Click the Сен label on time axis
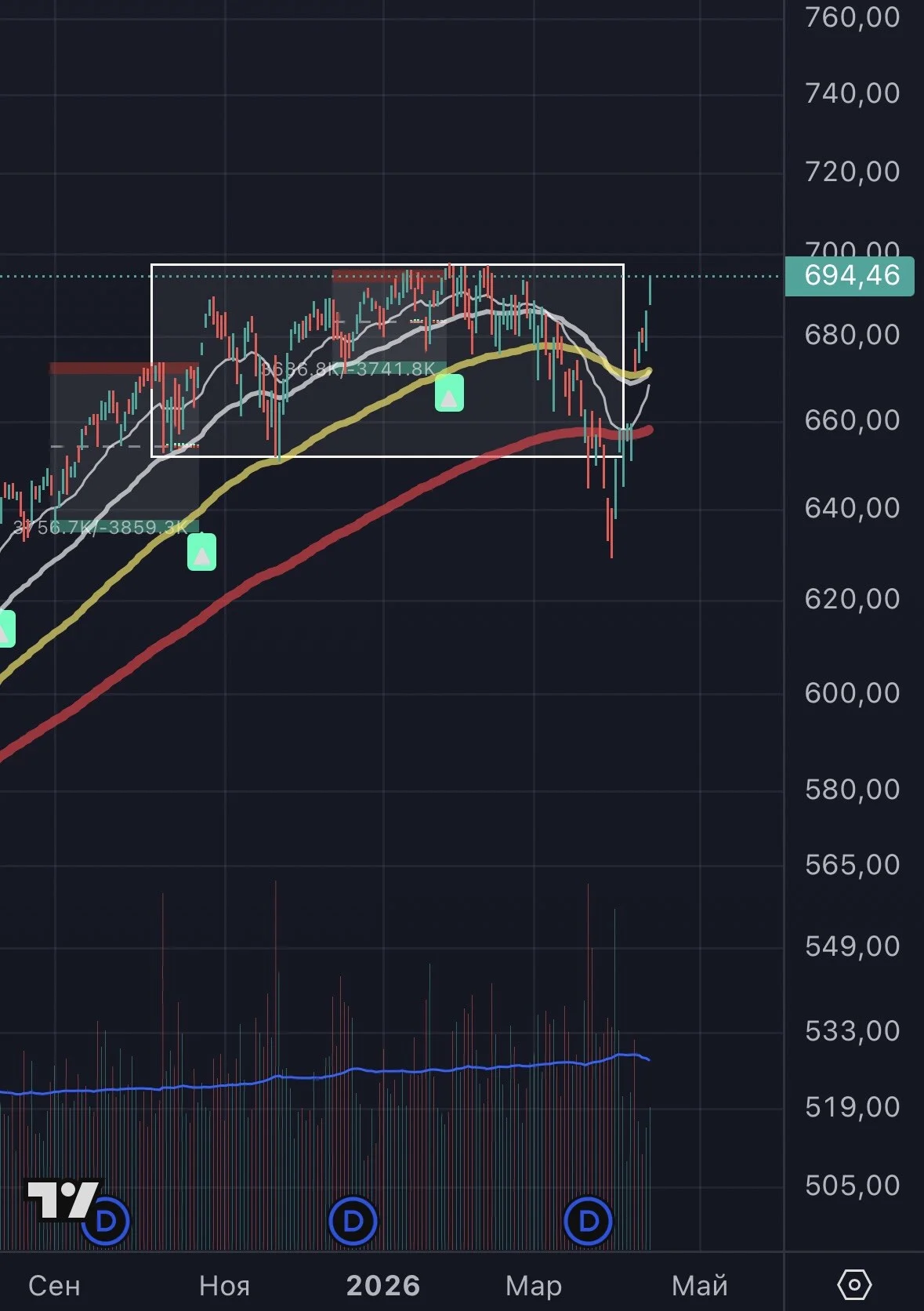 point(54,1286)
